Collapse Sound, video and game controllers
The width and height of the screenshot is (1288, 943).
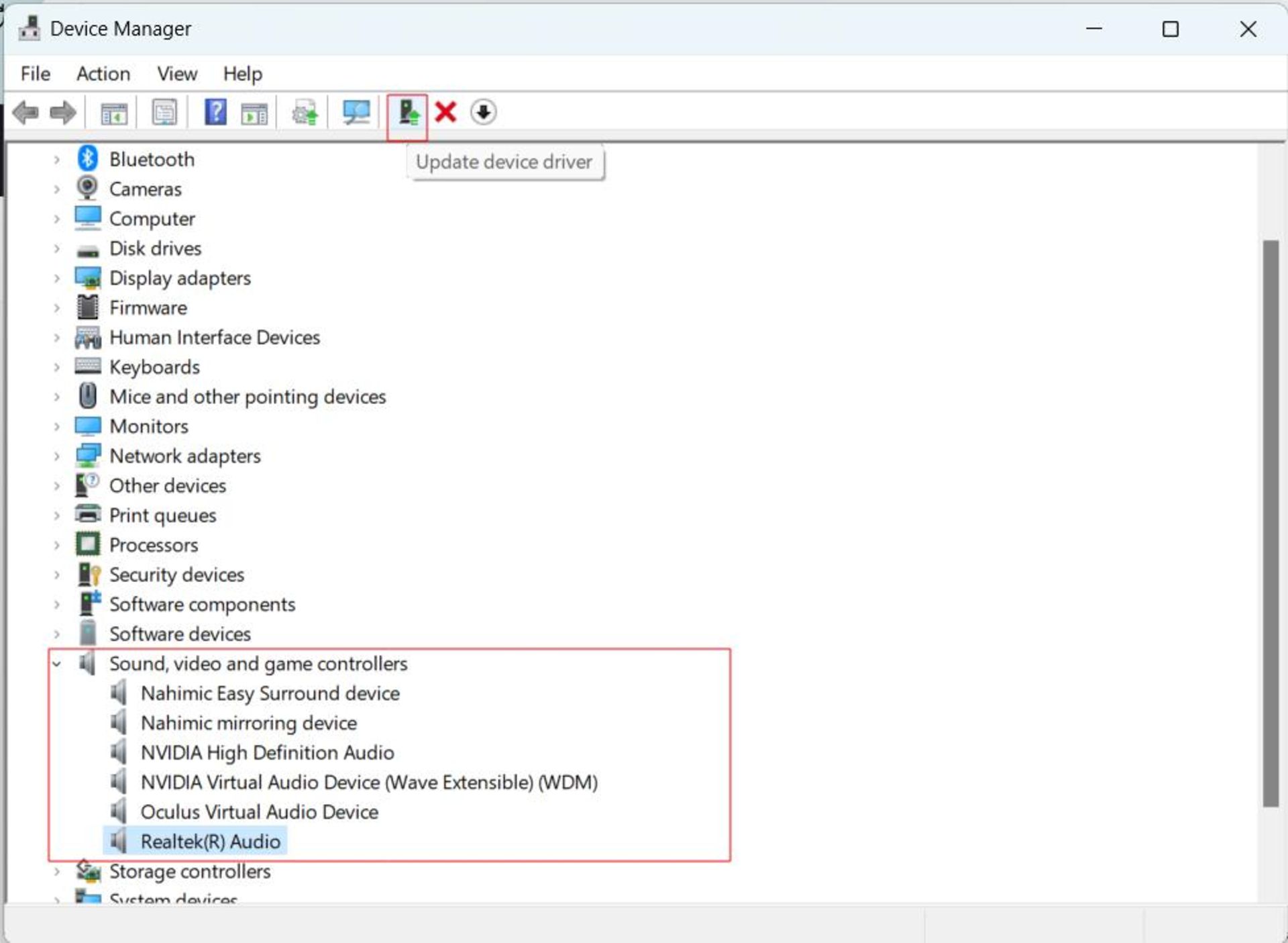pos(57,664)
